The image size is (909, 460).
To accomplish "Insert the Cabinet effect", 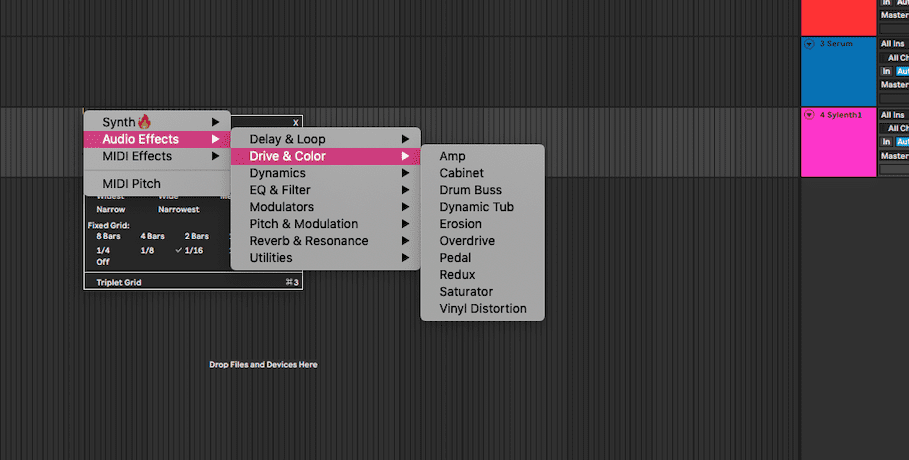I will coord(482,173).
